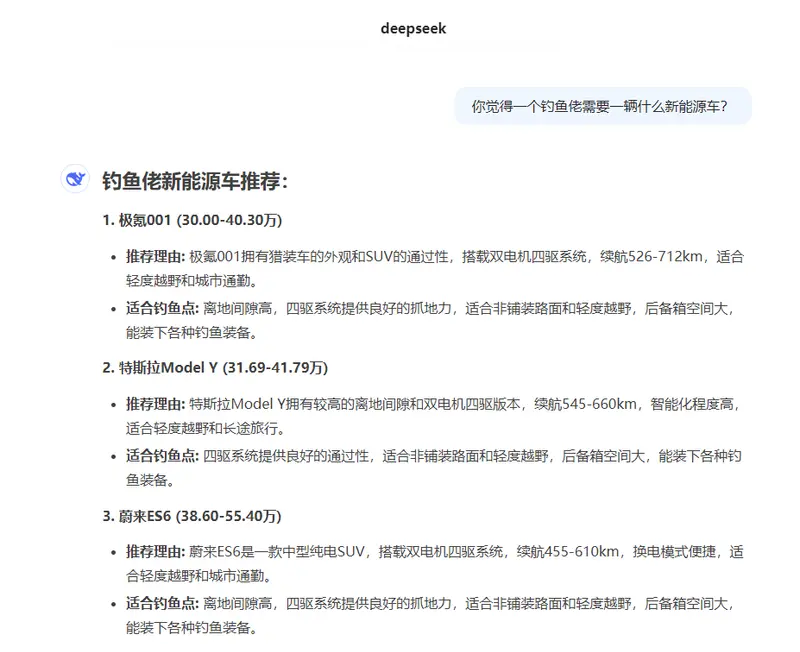This screenshot has height=652, width=800.
Task: Click the text 智能化程度高
Action: [x=692, y=405]
